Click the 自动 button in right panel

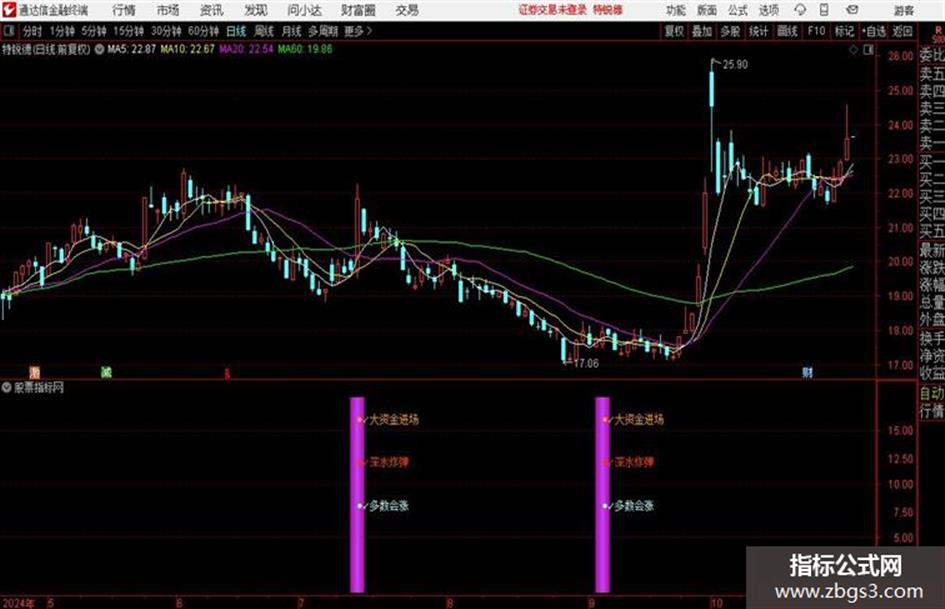pos(932,393)
